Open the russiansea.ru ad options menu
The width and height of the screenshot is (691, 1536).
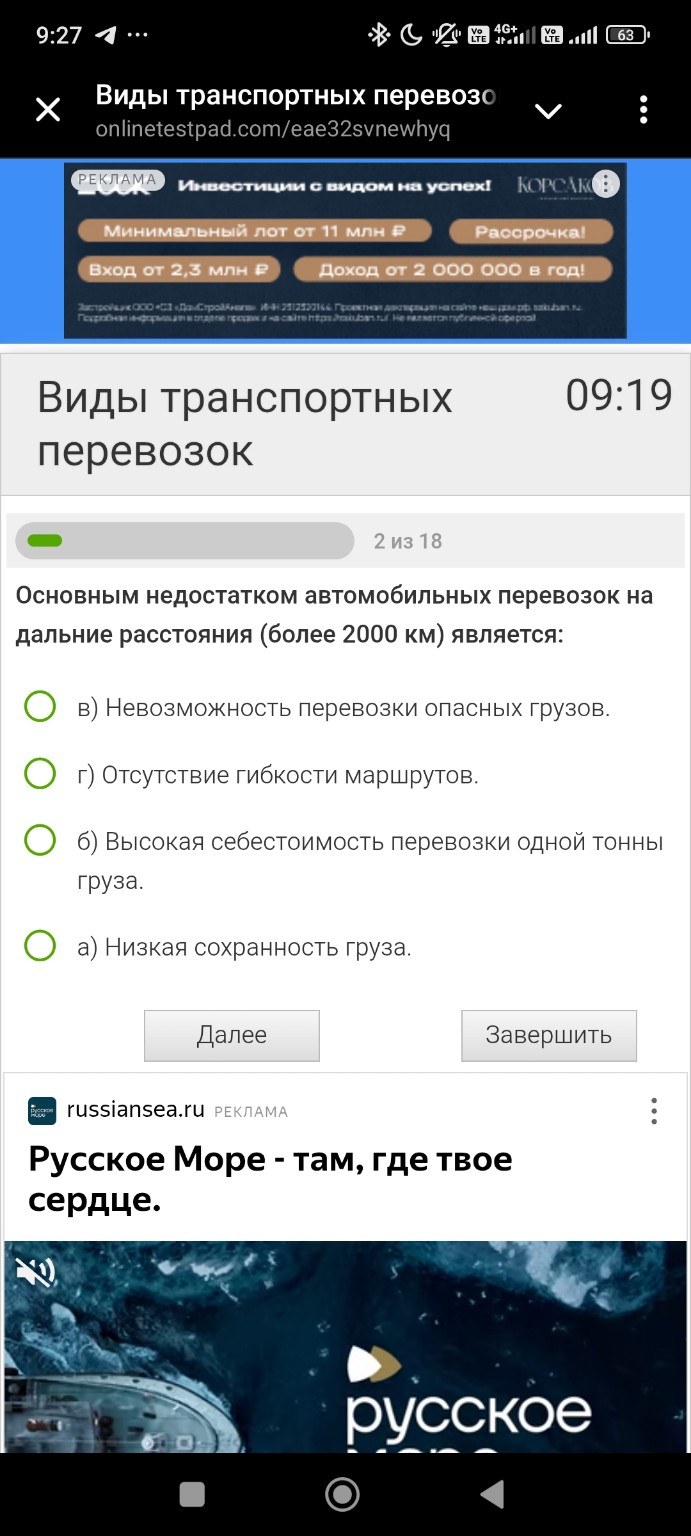654,1110
